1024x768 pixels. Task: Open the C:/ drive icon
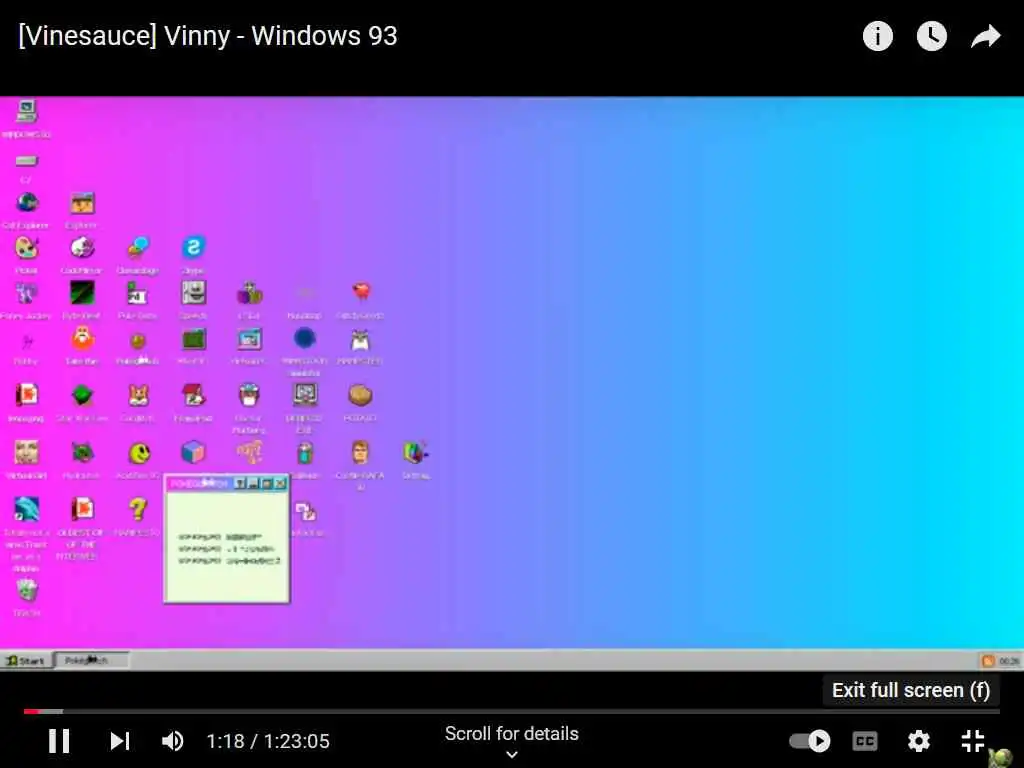[26, 161]
